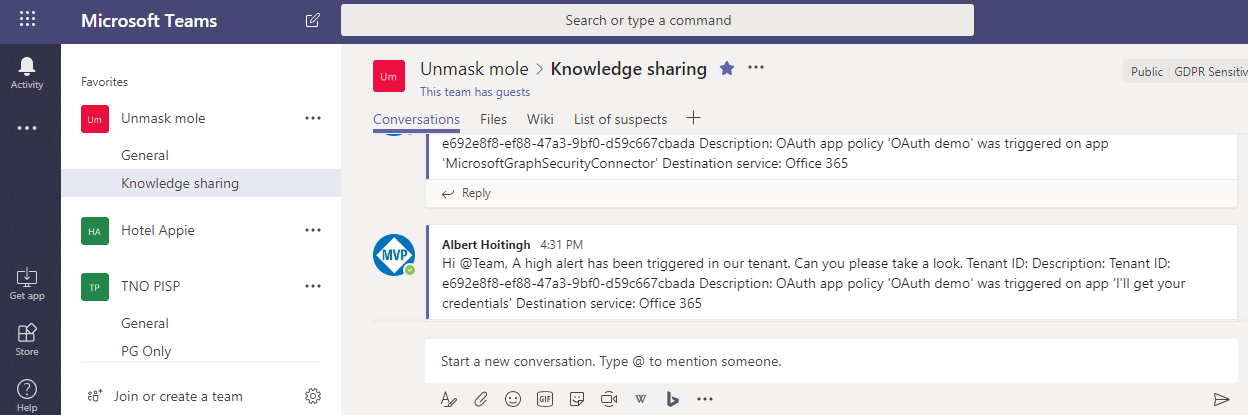Click Join or create a team
The image size is (1248, 415).
(178, 396)
